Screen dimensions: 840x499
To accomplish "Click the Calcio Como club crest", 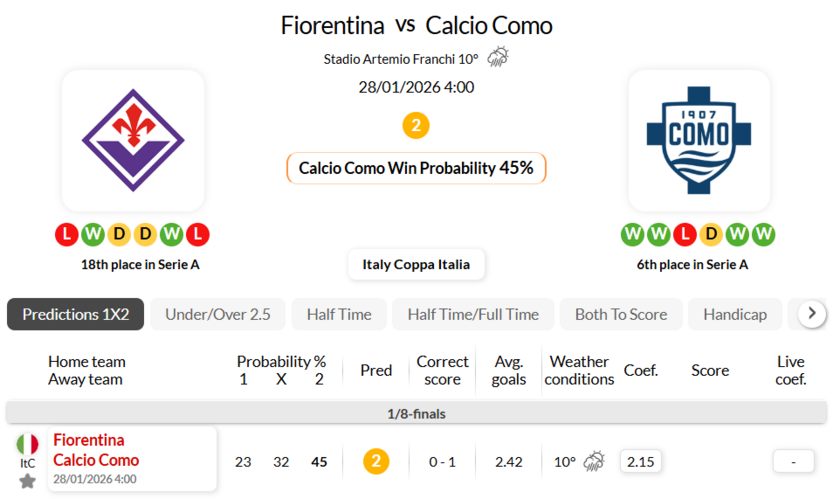I will 698,140.
